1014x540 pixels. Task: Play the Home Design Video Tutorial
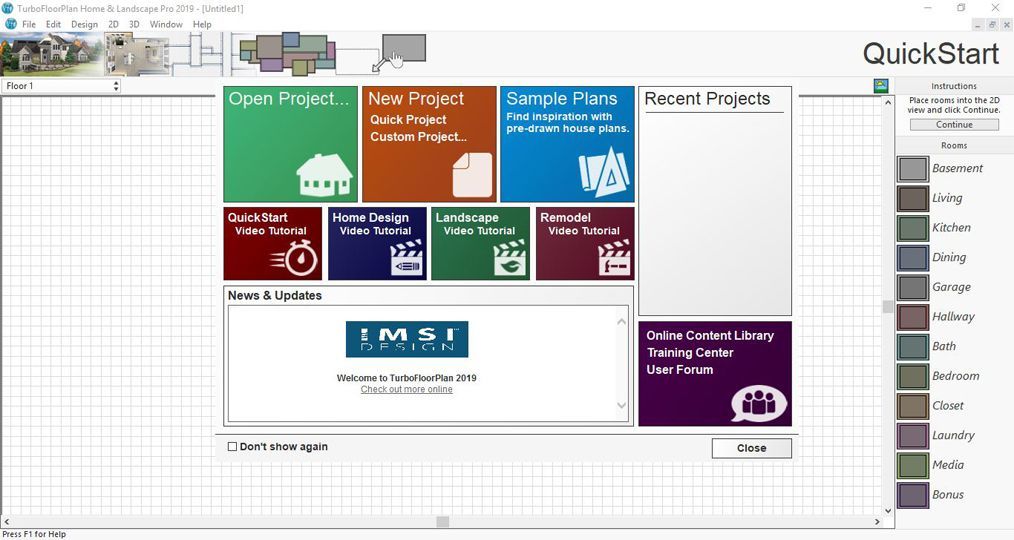[377, 243]
